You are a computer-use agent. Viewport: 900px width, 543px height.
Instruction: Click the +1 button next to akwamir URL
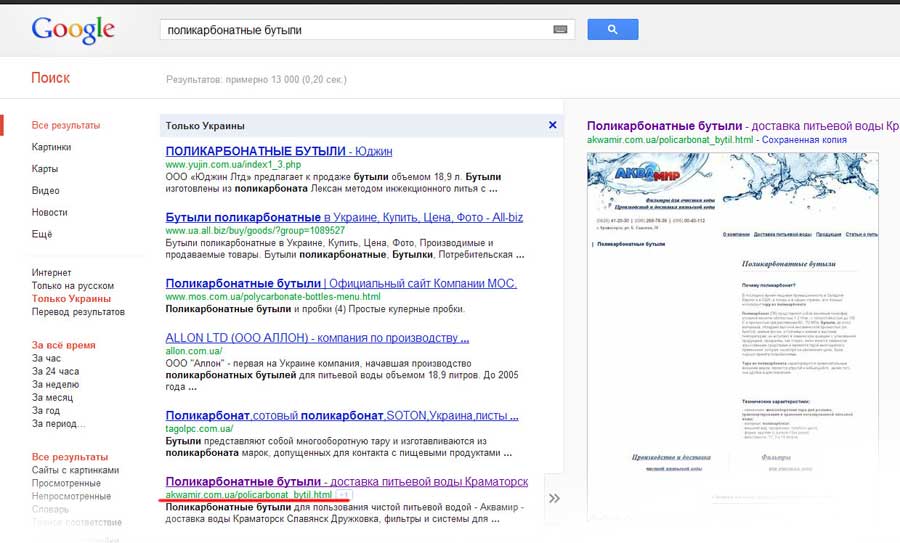coord(343,495)
